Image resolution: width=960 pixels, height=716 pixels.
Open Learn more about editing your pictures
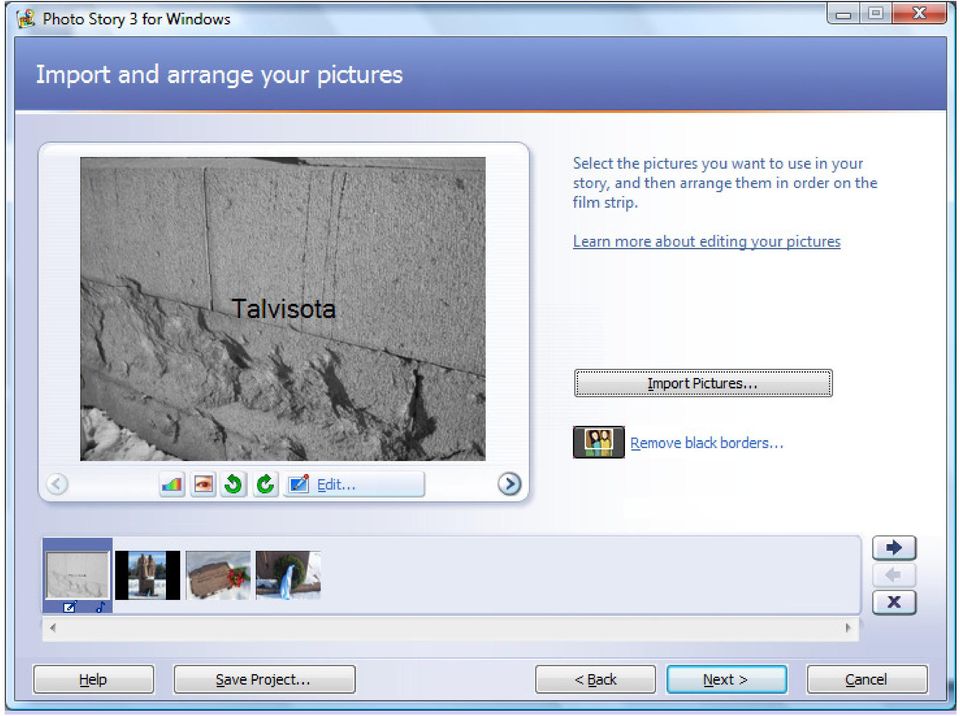tap(707, 241)
